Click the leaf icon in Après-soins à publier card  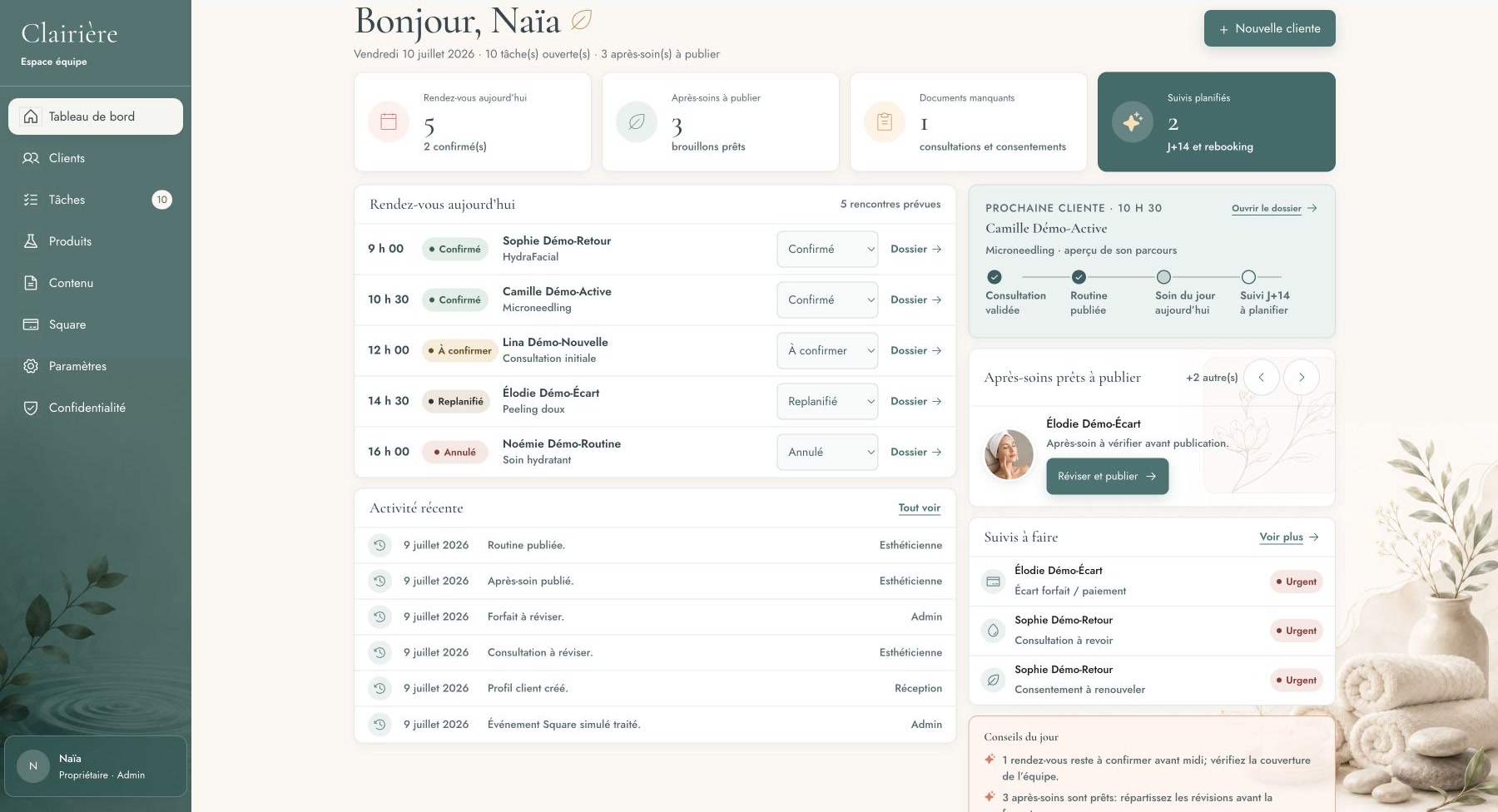coord(637,121)
